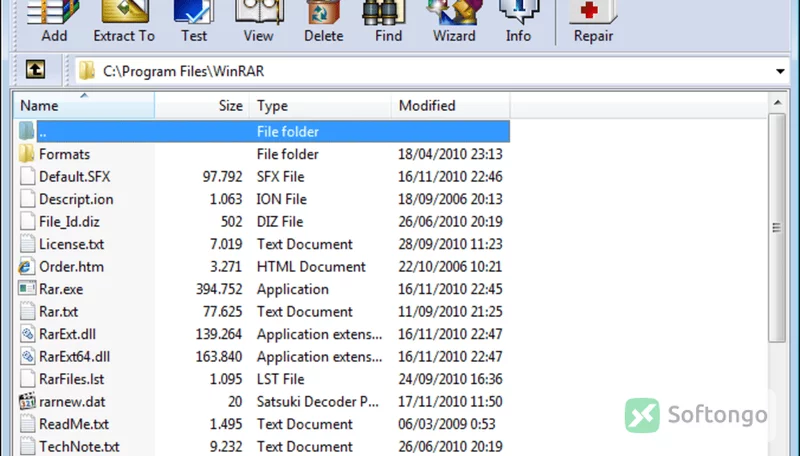
Task: Select the Default.SFX file
Action: 263,176
